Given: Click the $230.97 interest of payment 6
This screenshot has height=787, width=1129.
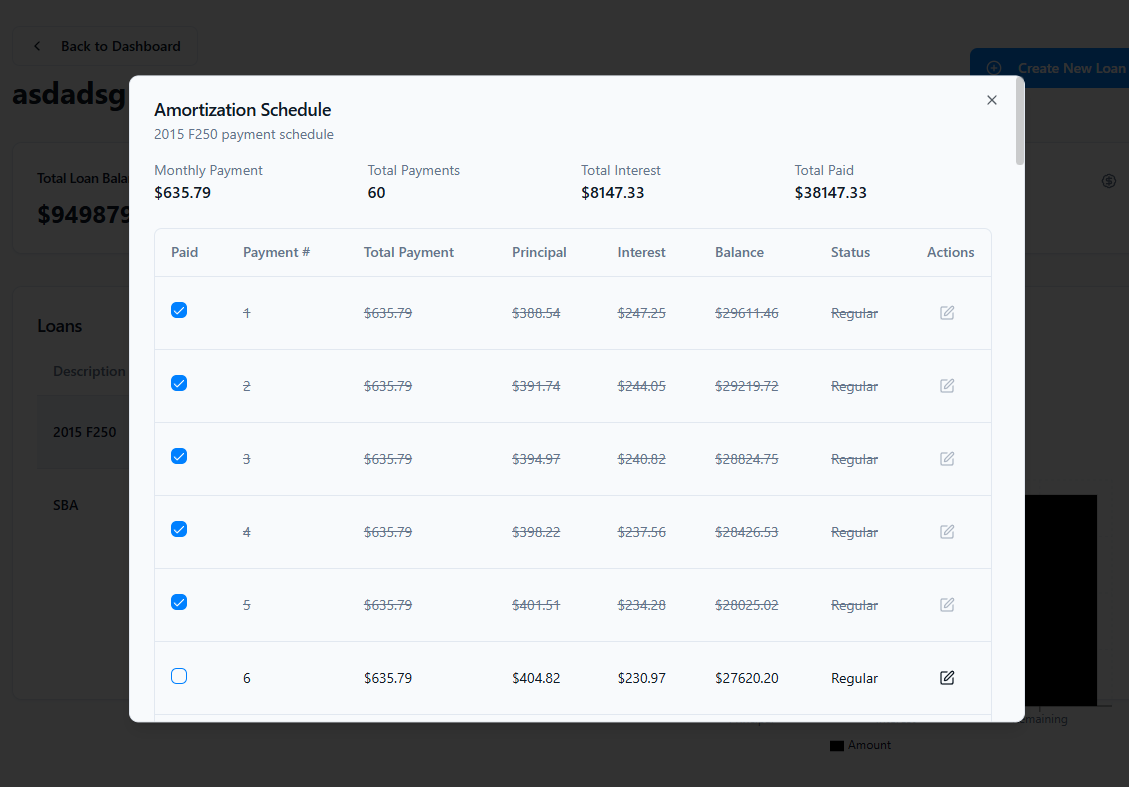Looking at the screenshot, I should pyautogui.click(x=642, y=678).
